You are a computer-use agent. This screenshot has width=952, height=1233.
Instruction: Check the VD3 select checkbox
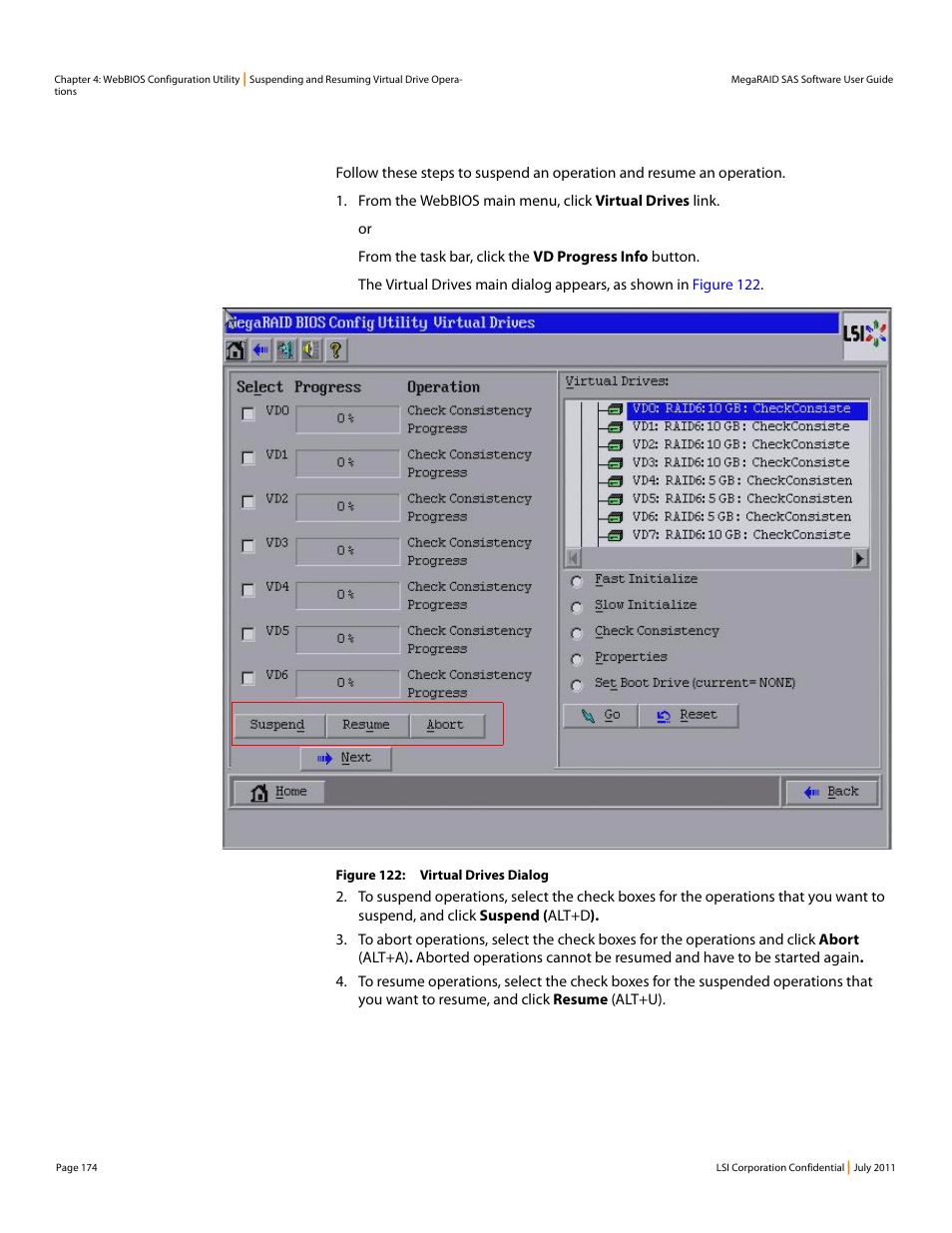coord(247,546)
